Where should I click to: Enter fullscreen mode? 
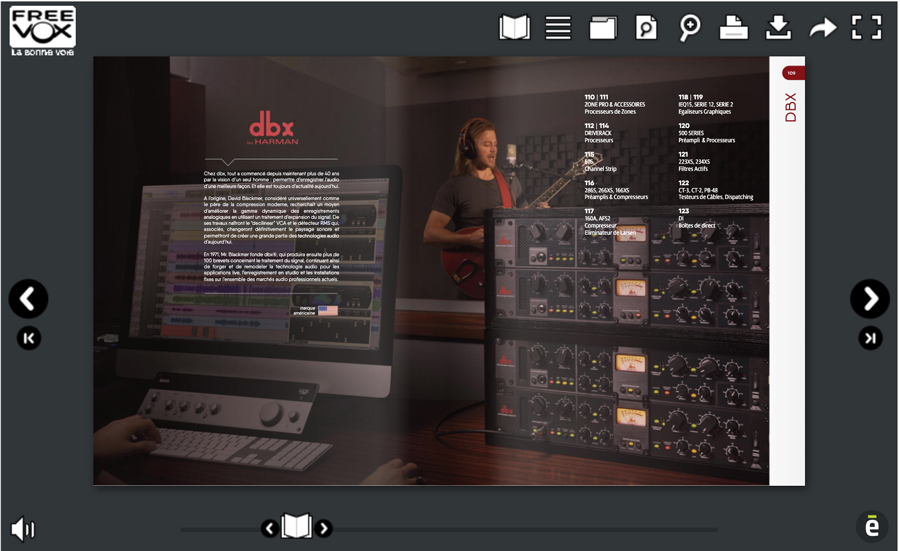point(866,28)
